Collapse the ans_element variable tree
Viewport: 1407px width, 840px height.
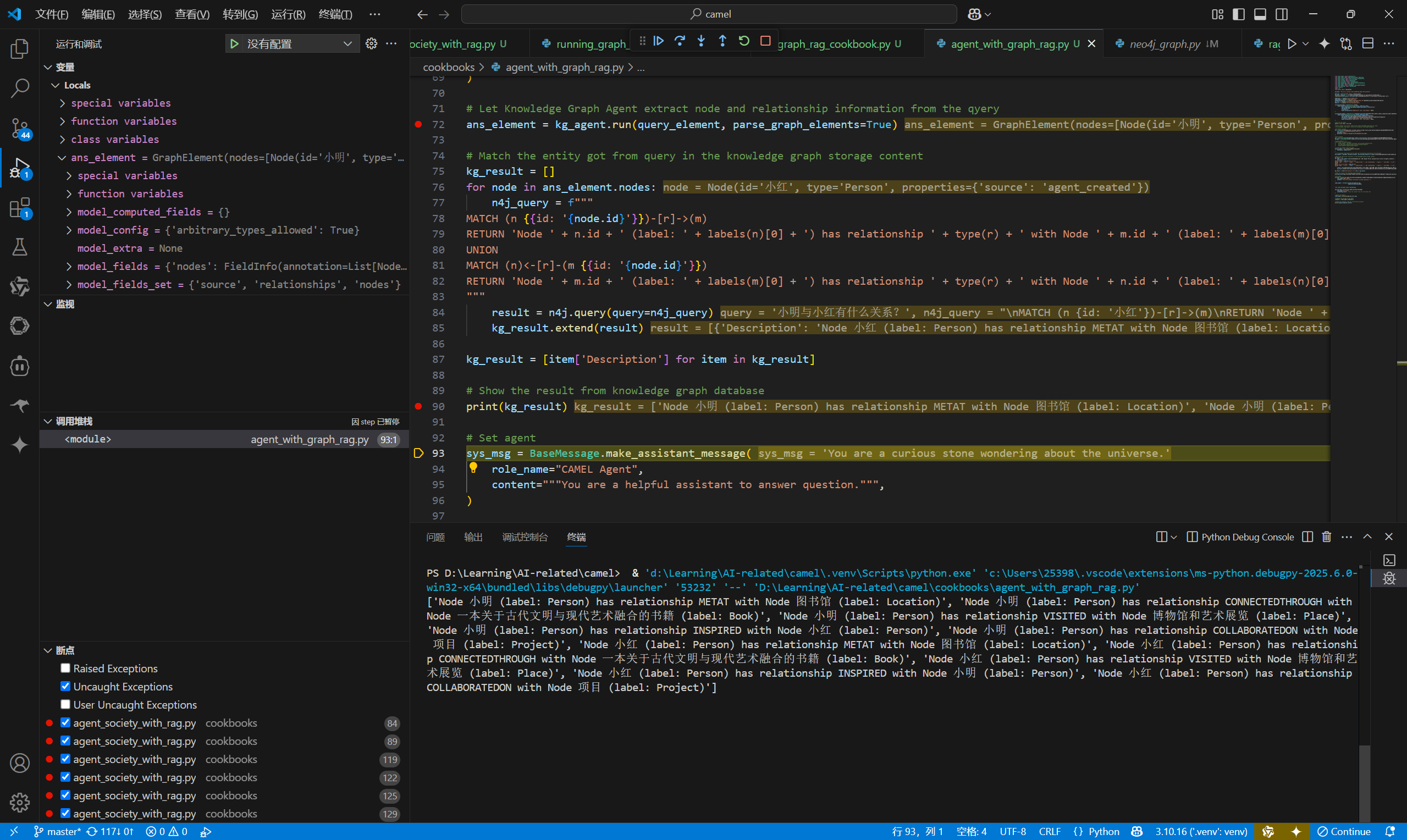coord(62,157)
